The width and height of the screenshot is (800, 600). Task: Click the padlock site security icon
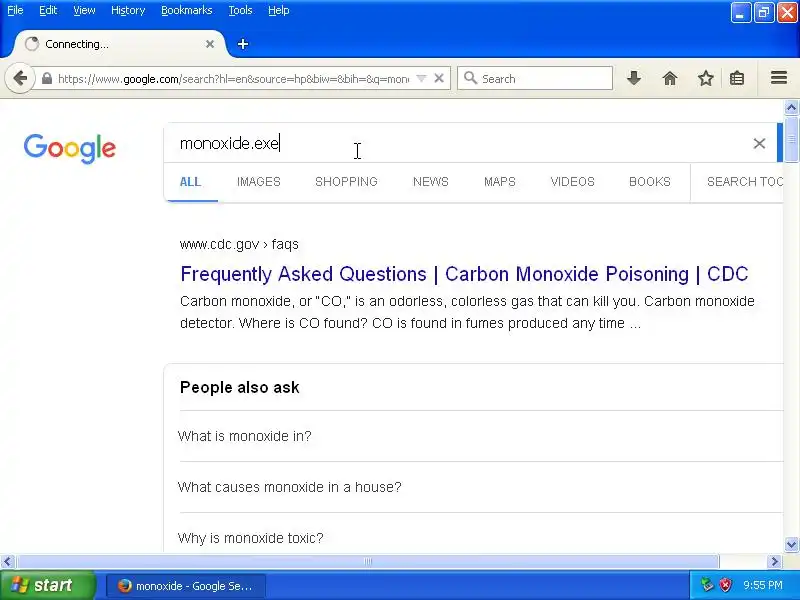46,79
